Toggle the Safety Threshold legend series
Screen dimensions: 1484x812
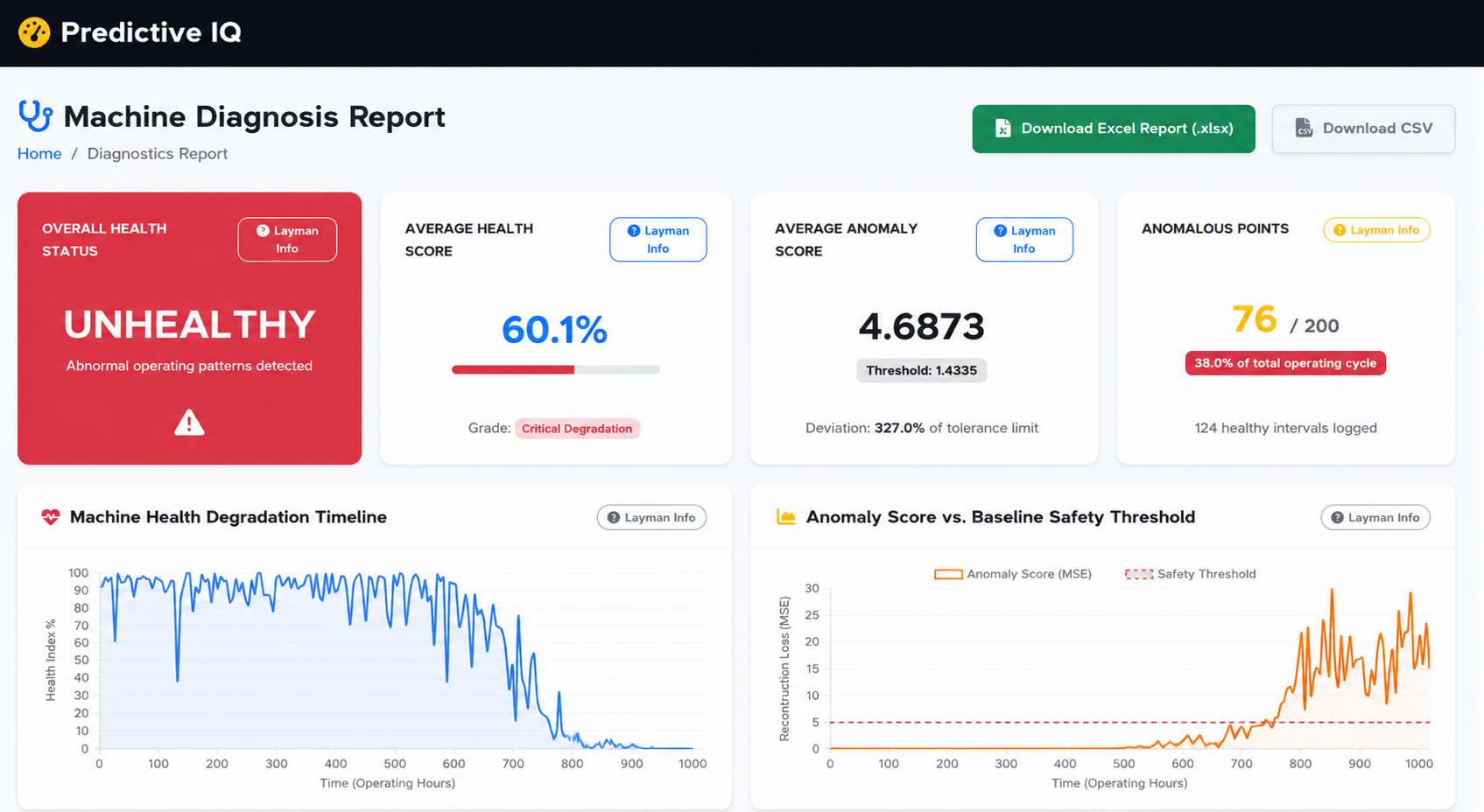click(1191, 574)
